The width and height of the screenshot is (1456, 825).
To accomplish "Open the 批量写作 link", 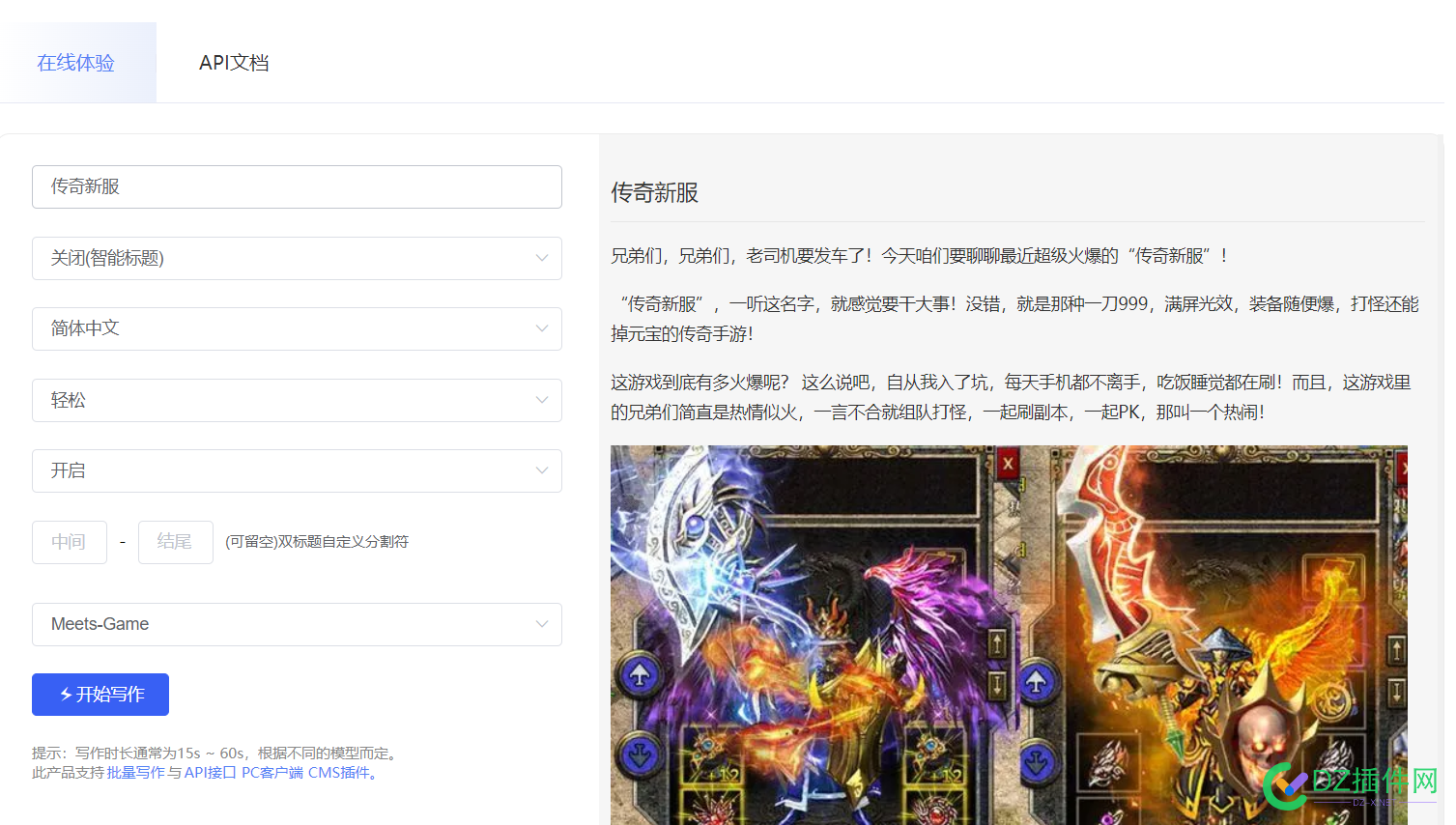I will pyautogui.click(x=135, y=773).
